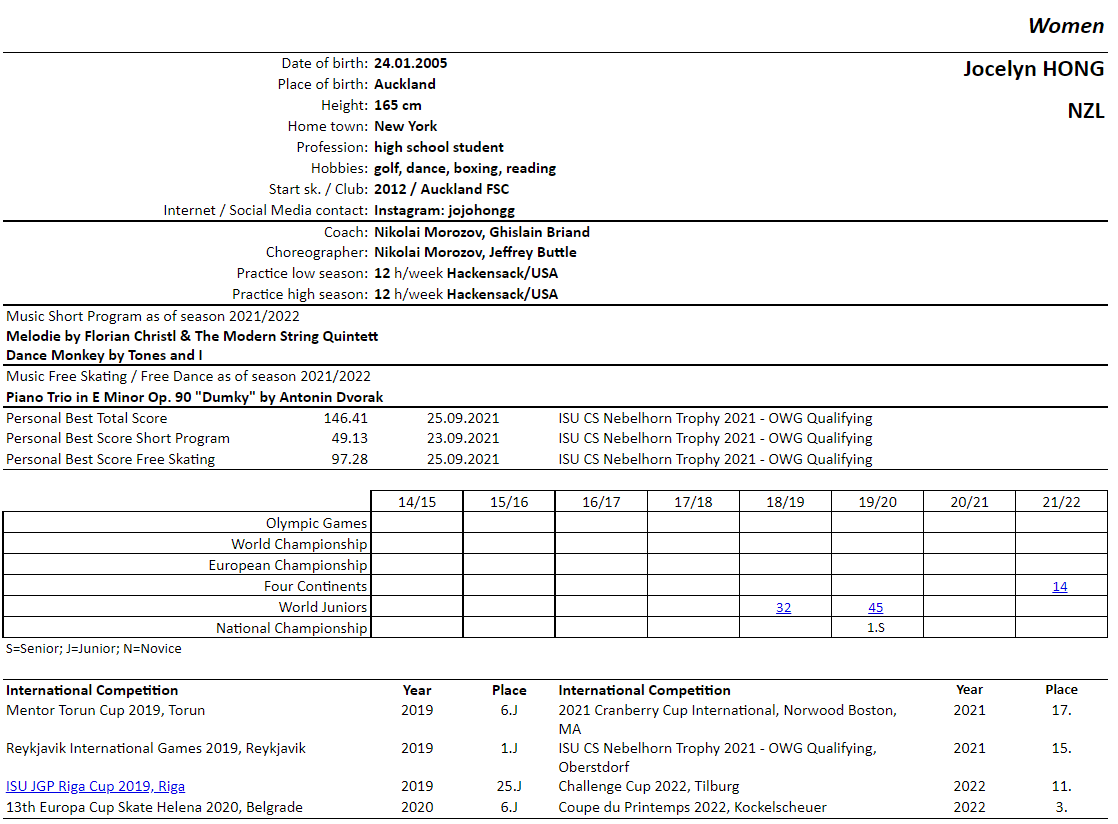Click Dance Monkey by Tones and I

coord(104,356)
